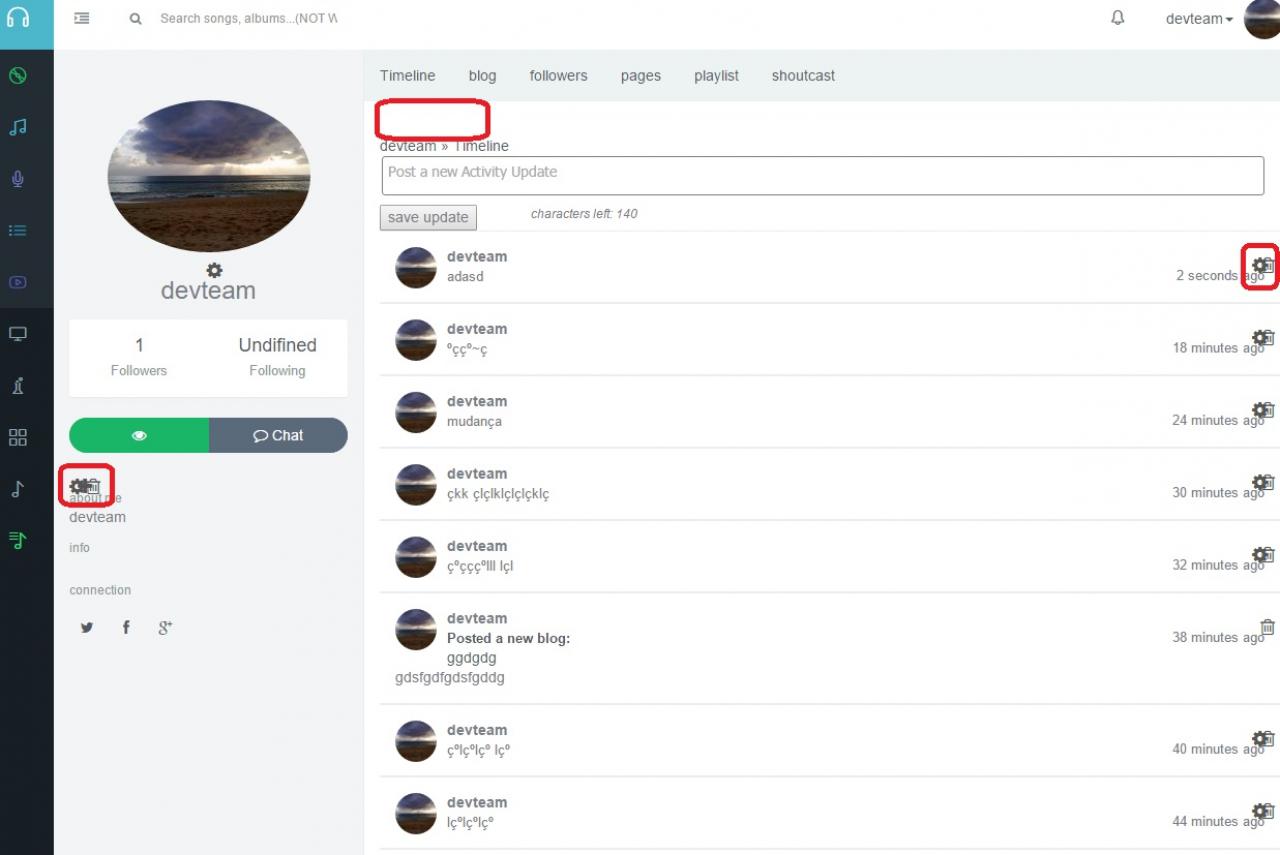
Task: Open the double music notes sidebar icon
Action: [x=17, y=127]
